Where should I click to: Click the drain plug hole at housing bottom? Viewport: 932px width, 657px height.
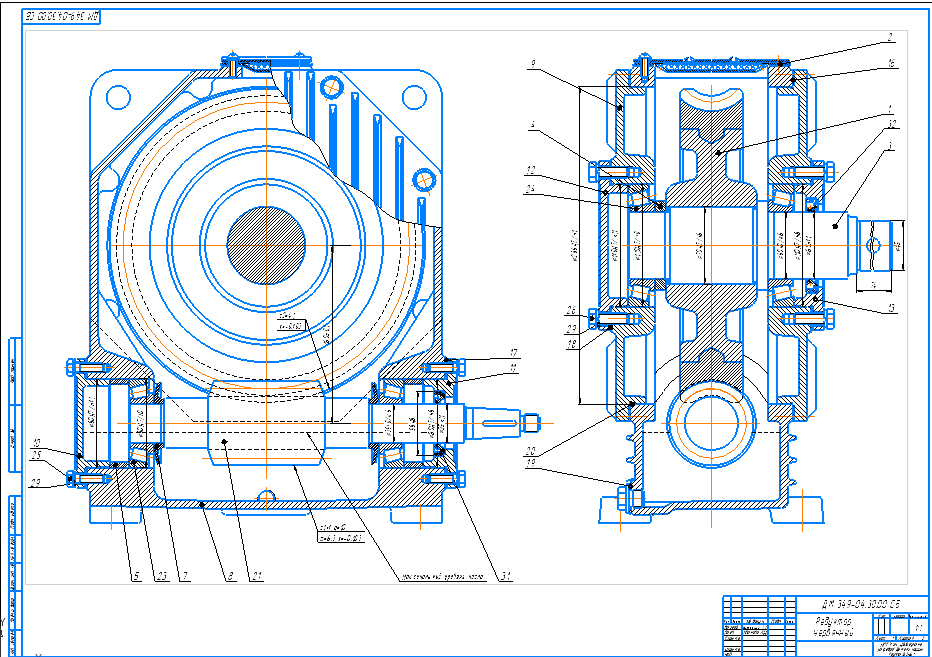coord(265,496)
